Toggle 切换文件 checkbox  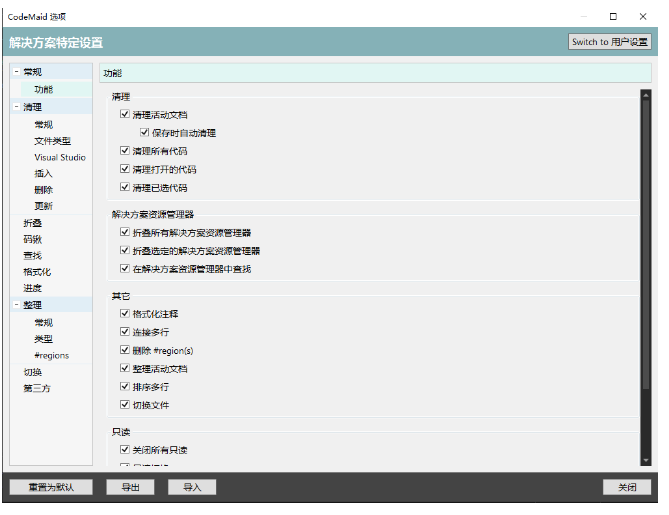pyautogui.click(x=125, y=404)
